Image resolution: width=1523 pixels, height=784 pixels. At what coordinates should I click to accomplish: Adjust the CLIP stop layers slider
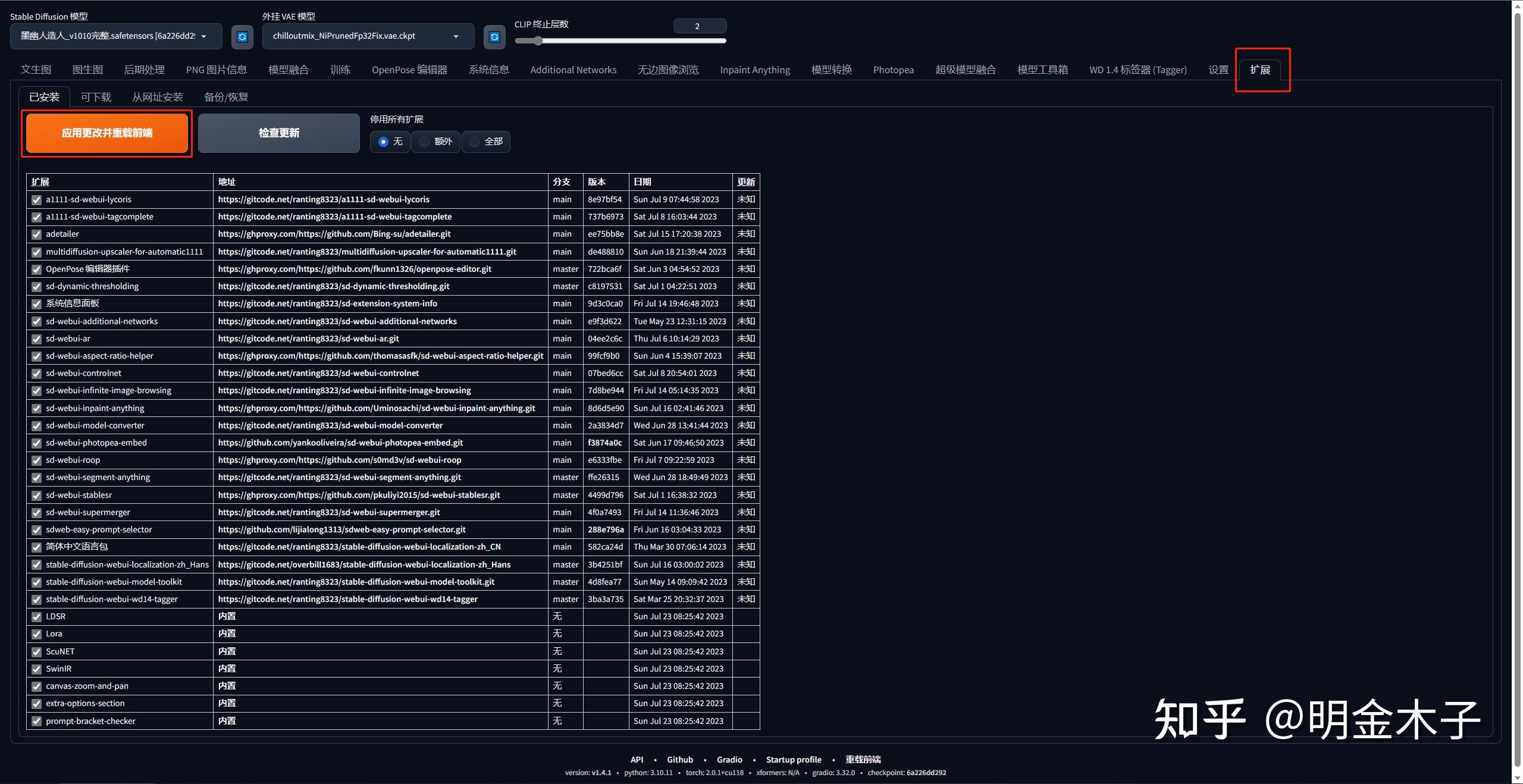538,41
